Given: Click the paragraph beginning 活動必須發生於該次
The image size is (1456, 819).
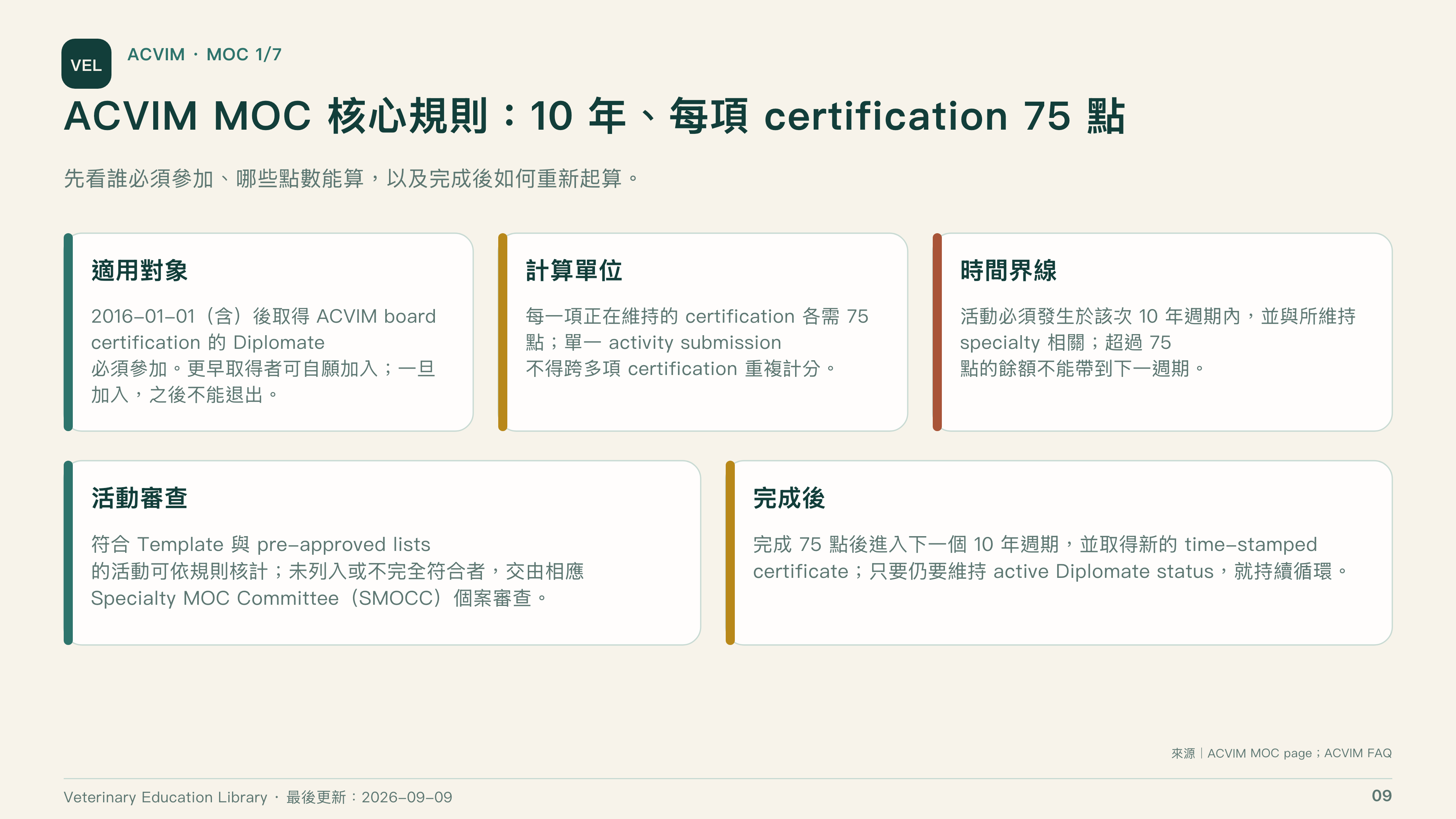Looking at the screenshot, I should pyautogui.click(x=1158, y=342).
